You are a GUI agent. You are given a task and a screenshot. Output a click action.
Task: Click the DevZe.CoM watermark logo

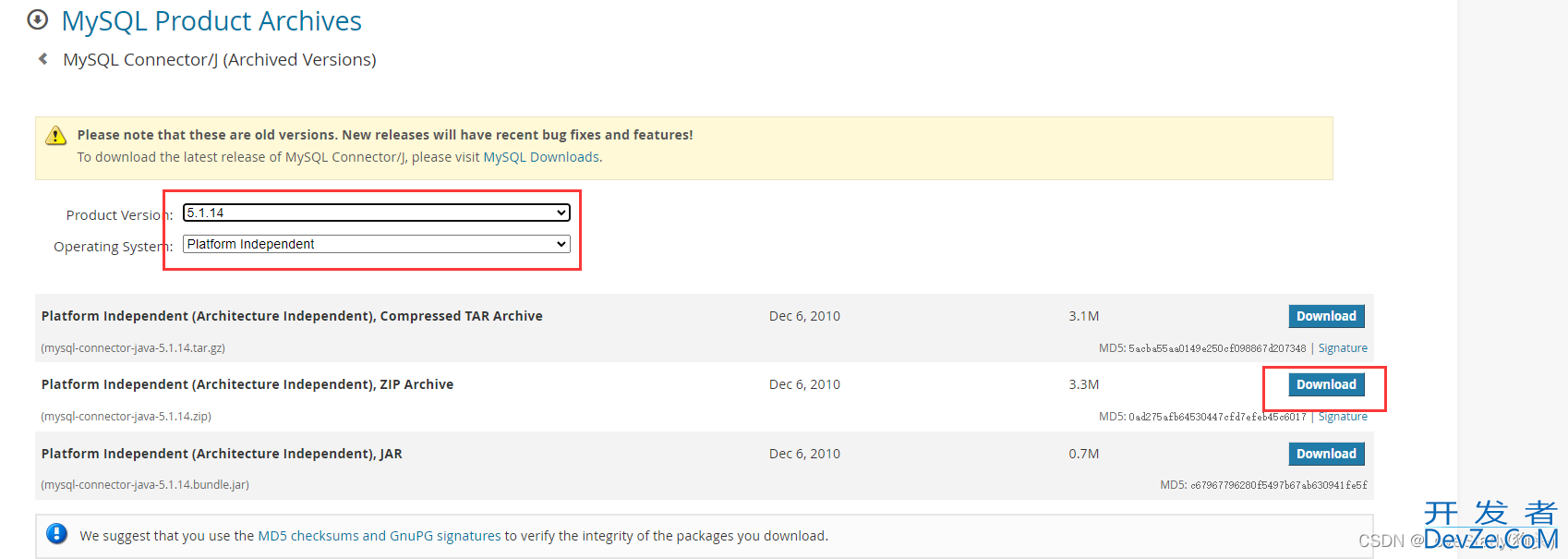click(x=1490, y=527)
